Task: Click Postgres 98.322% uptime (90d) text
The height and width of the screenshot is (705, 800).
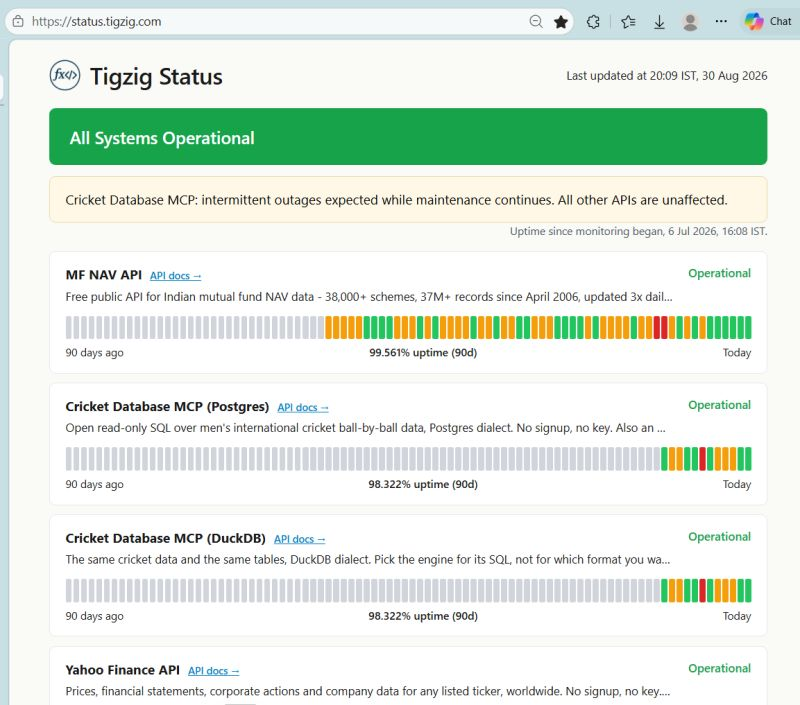Action: pyautogui.click(x=423, y=484)
